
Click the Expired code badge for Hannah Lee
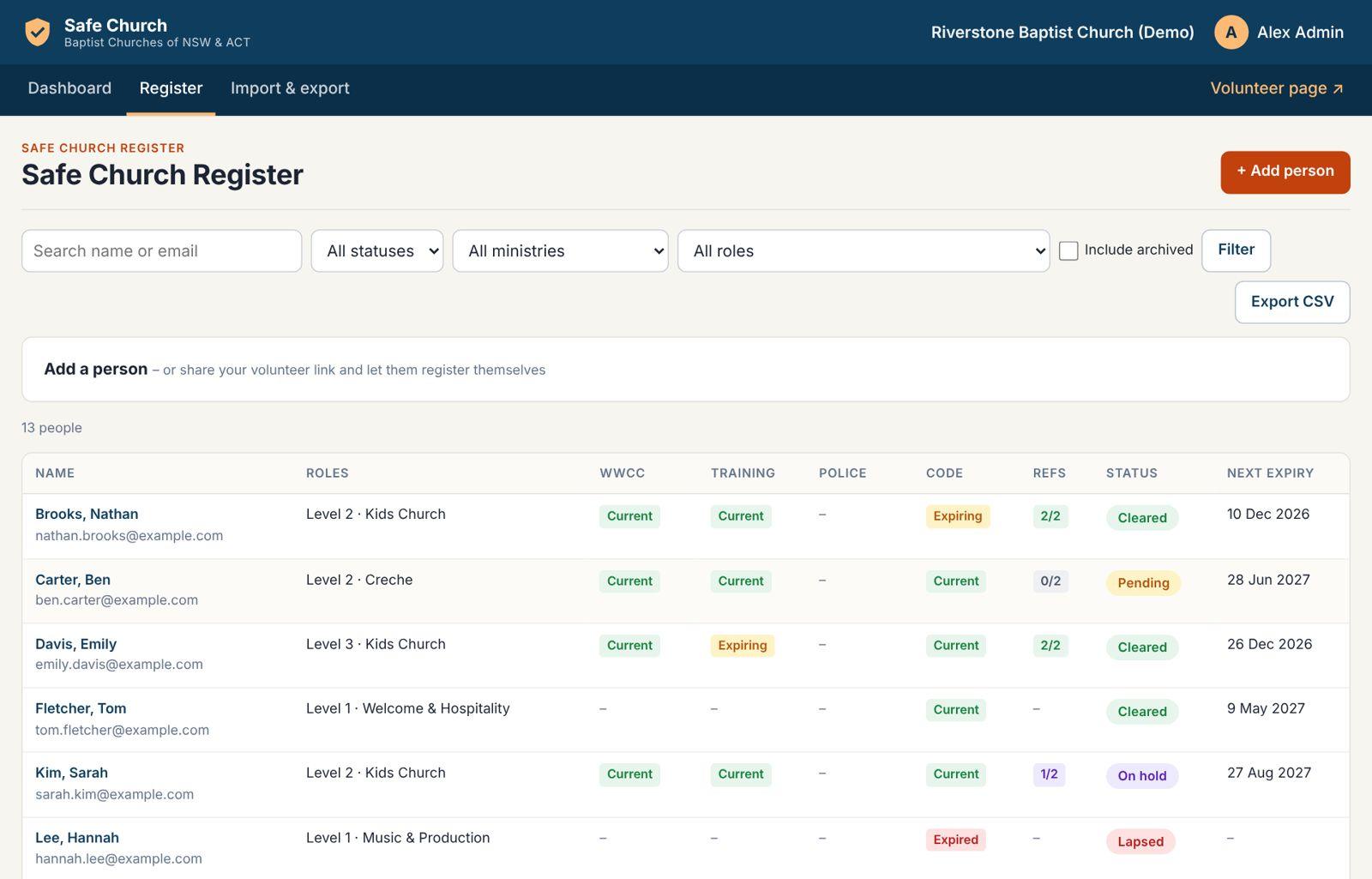coord(955,840)
